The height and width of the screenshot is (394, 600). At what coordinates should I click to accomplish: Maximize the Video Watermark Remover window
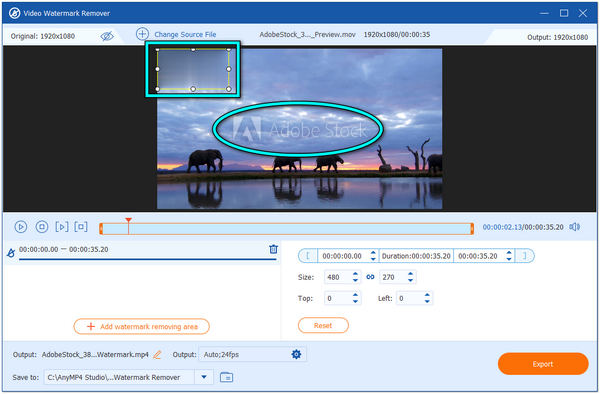point(564,13)
